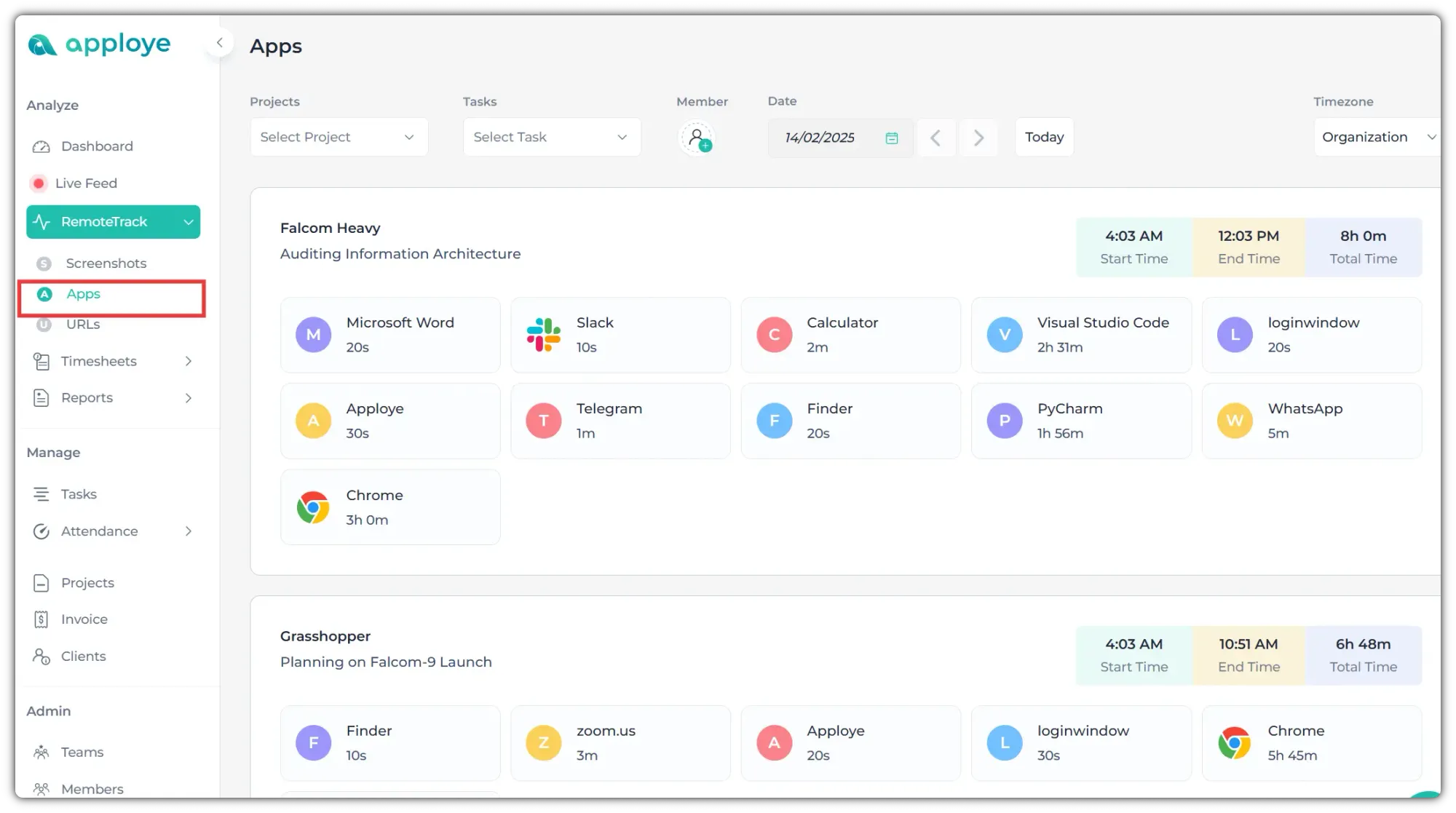Click the date input field 14/02/2025
The height and width of the screenshot is (813, 1456).
click(x=820, y=138)
